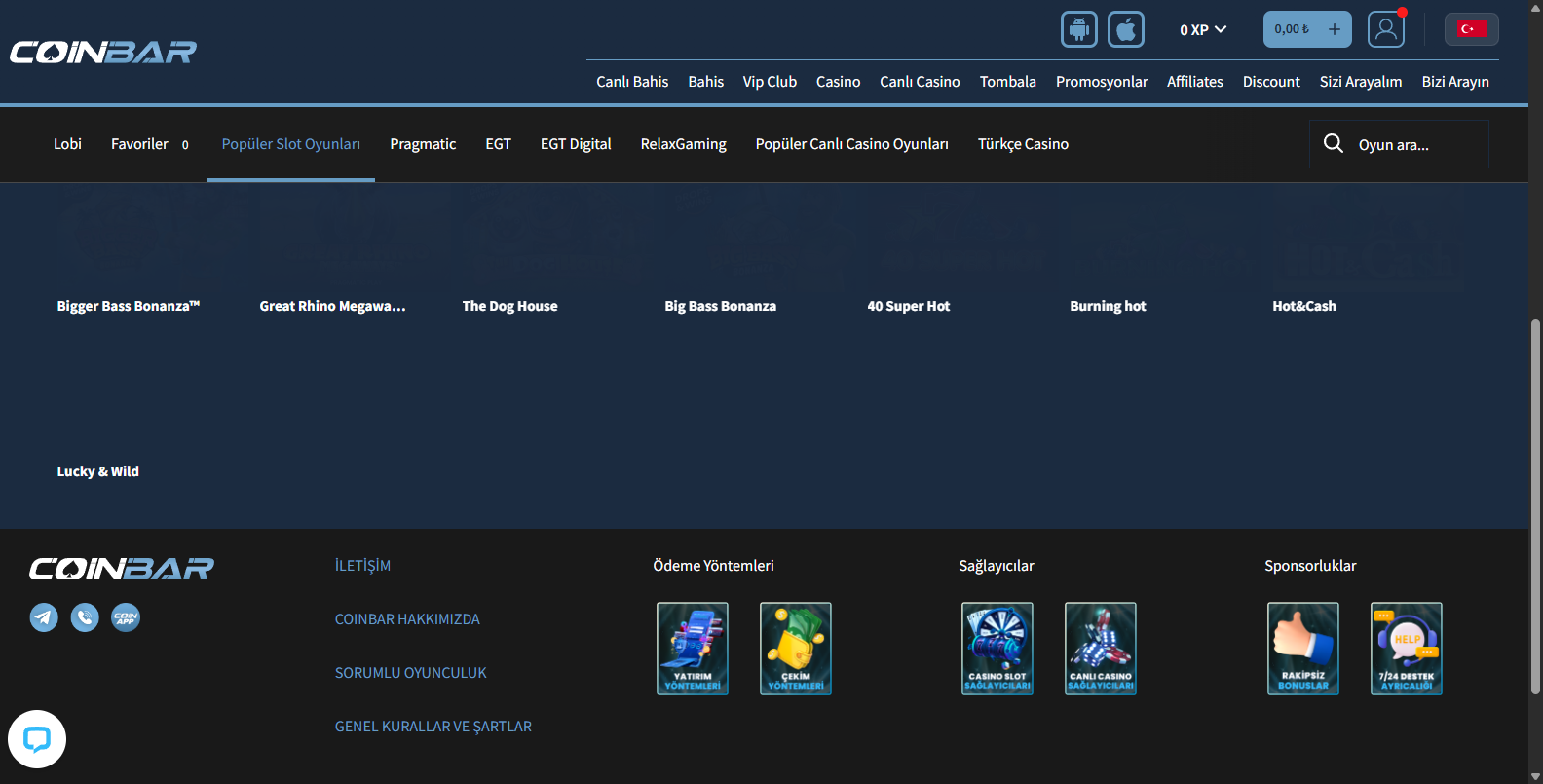Open the Great Rhino Megaways game

pyautogui.click(x=332, y=306)
